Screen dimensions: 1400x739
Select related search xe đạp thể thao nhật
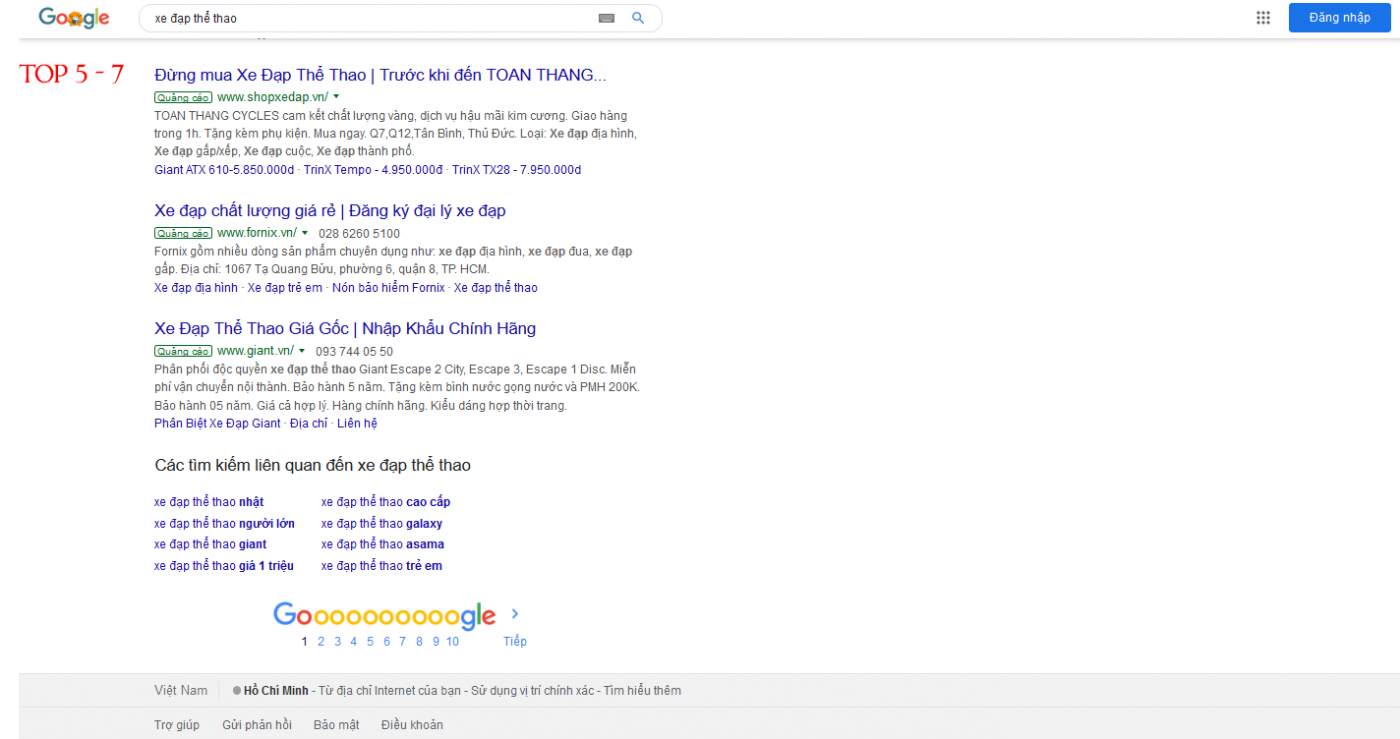(x=209, y=502)
